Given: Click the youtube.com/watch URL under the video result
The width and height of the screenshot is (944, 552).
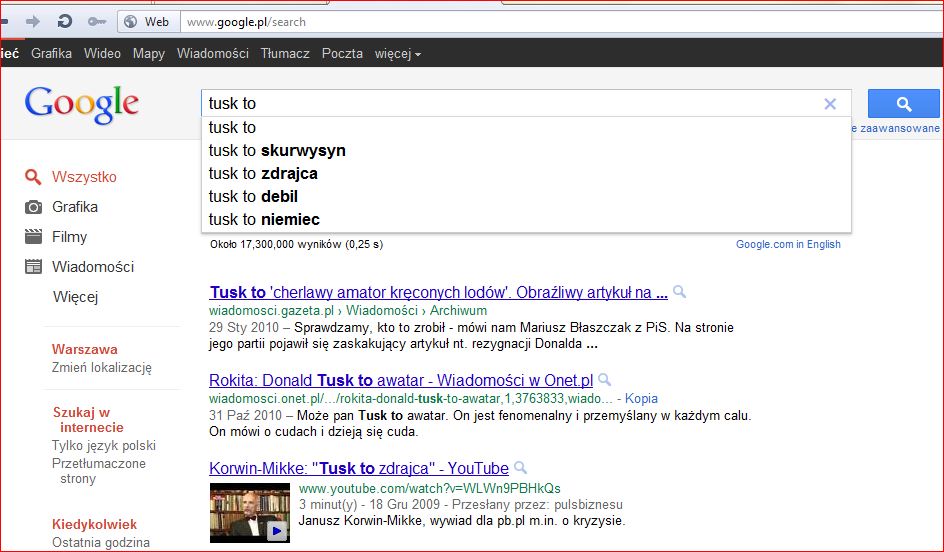Looking at the screenshot, I should point(430,488).
